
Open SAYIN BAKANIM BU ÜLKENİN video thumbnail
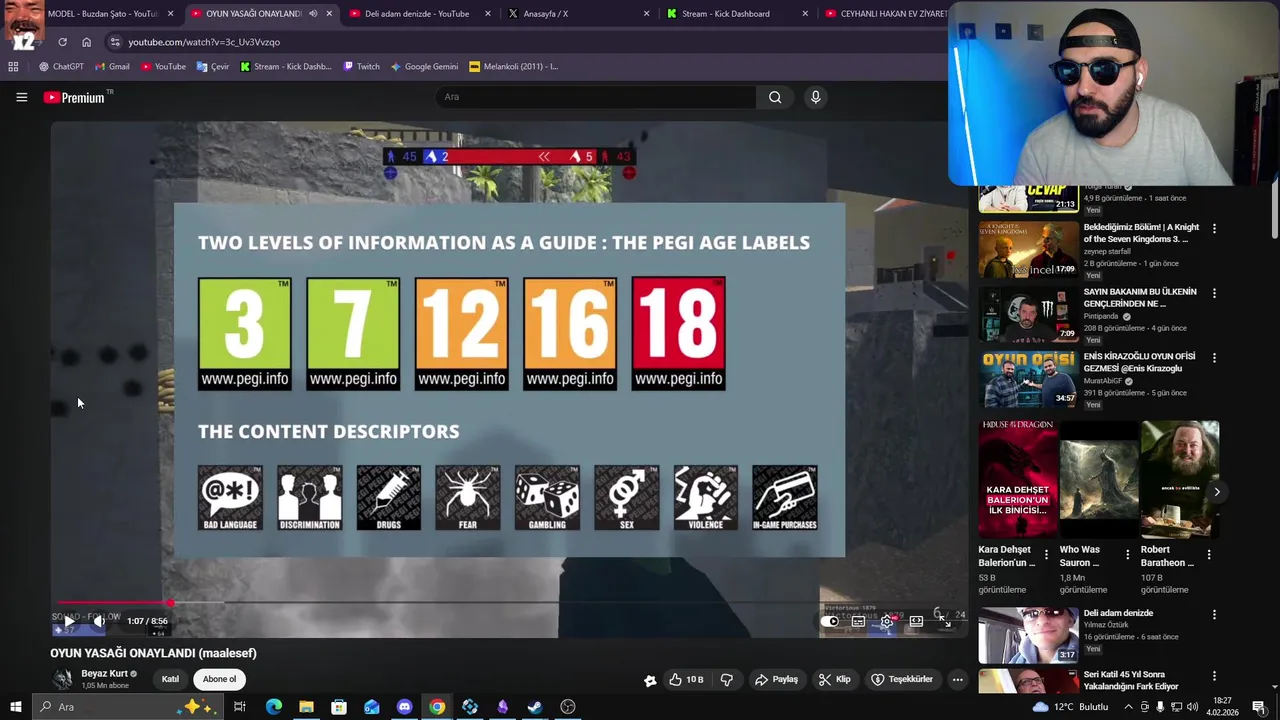(x=1028, y=314)
